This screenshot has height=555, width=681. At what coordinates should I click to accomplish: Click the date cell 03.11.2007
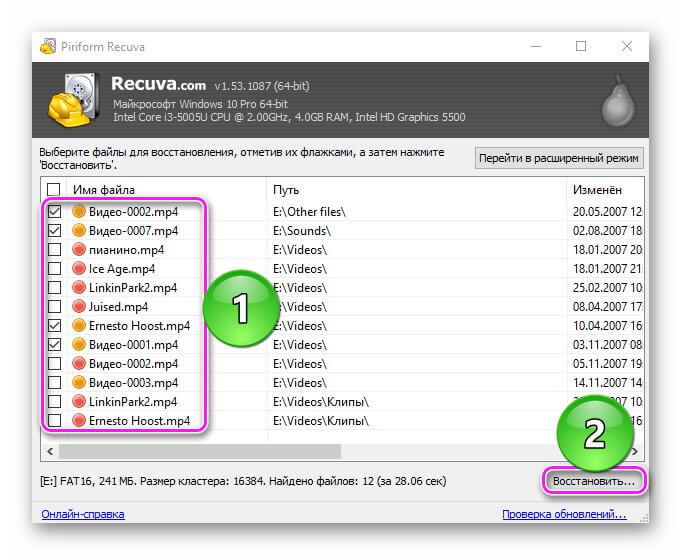[607, 345]
